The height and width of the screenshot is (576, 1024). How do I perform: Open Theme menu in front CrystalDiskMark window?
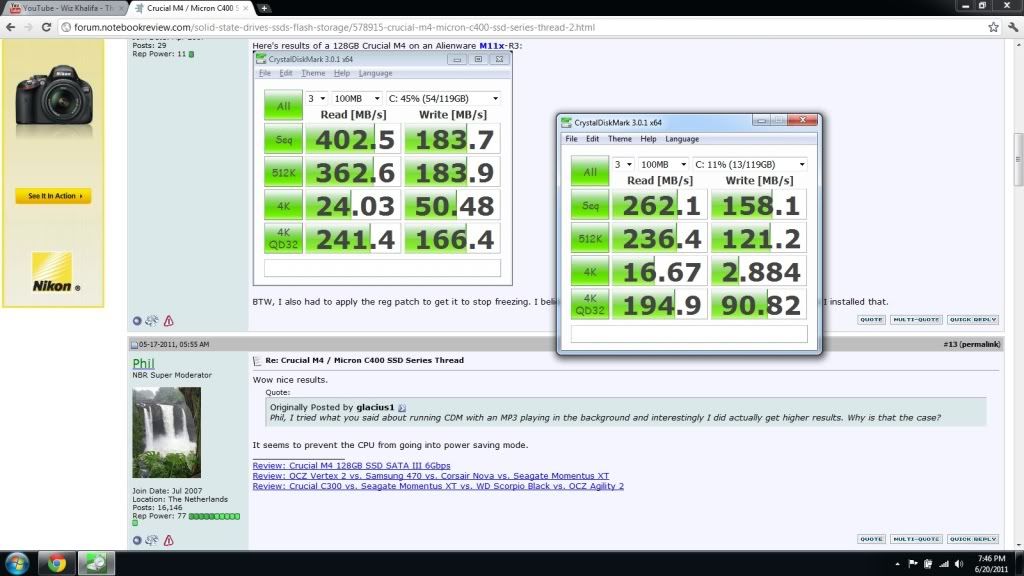pyautogui.click(x=620, y=139)
